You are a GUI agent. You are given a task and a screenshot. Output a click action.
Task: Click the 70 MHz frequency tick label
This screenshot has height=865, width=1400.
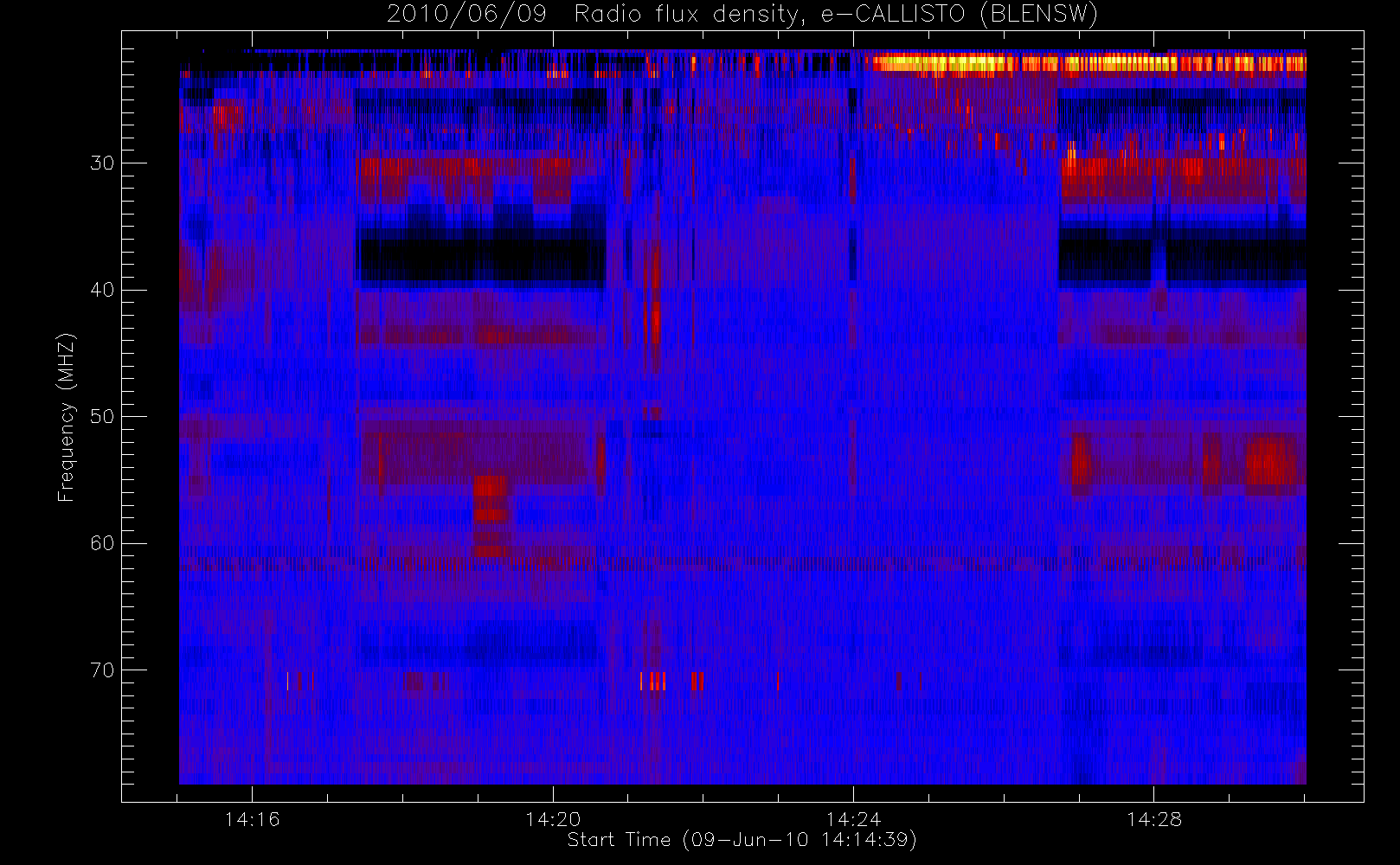[102, 670]
